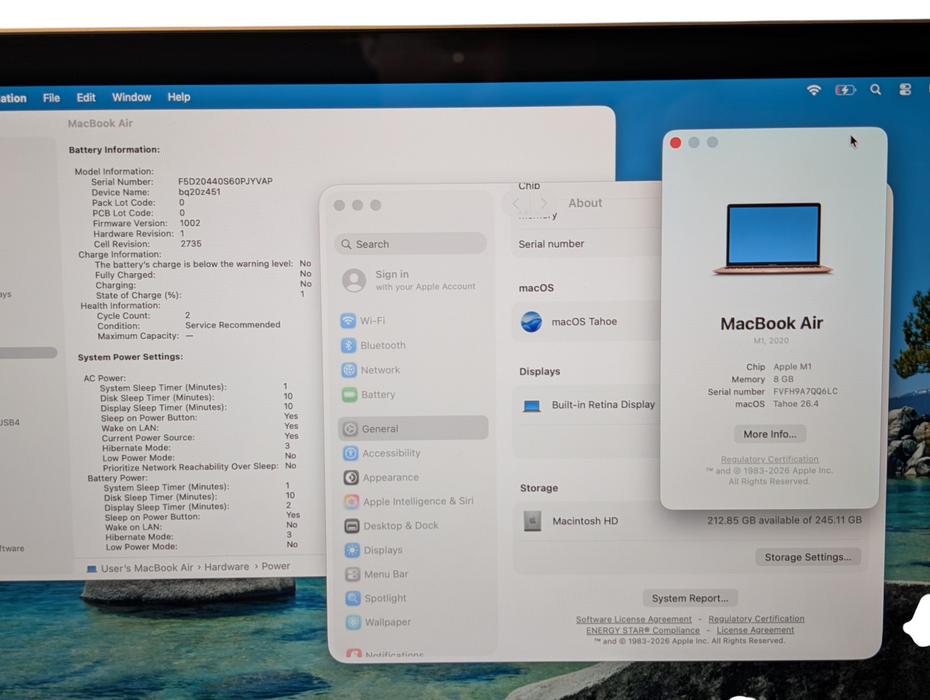The image size is (930, 700).
Task: Click Power in System Information path bar
Action: [276, 567]
